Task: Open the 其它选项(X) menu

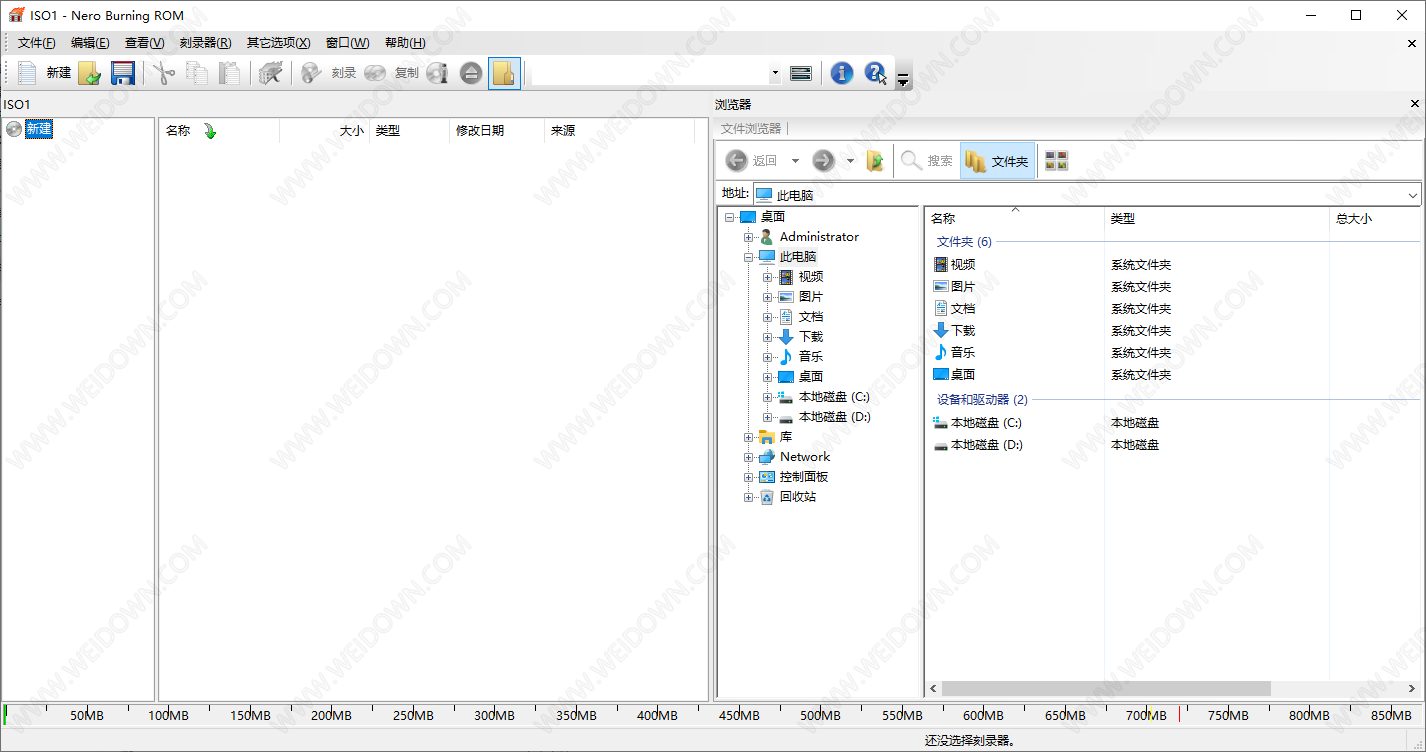Action: [x=279, y=43]
